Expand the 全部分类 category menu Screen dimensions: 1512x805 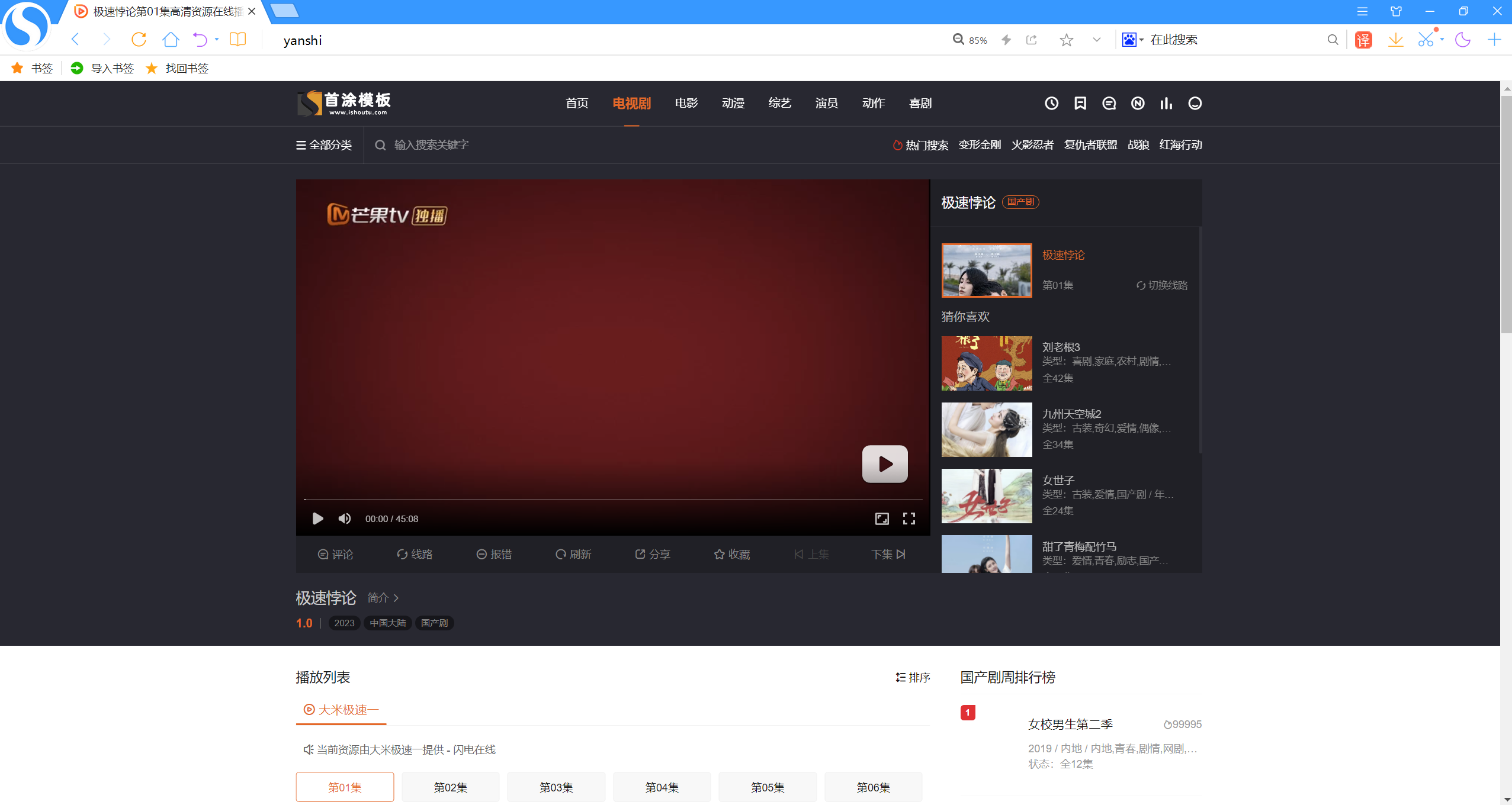click(324, 145)
